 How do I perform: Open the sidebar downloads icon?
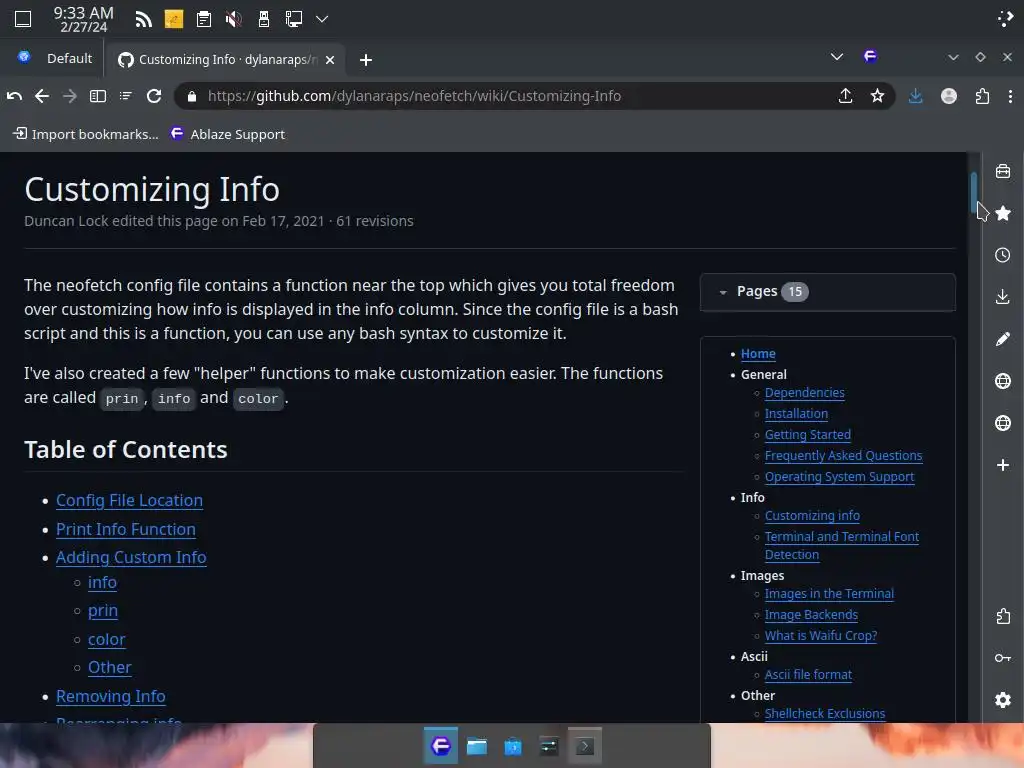tap(1003, 296)
